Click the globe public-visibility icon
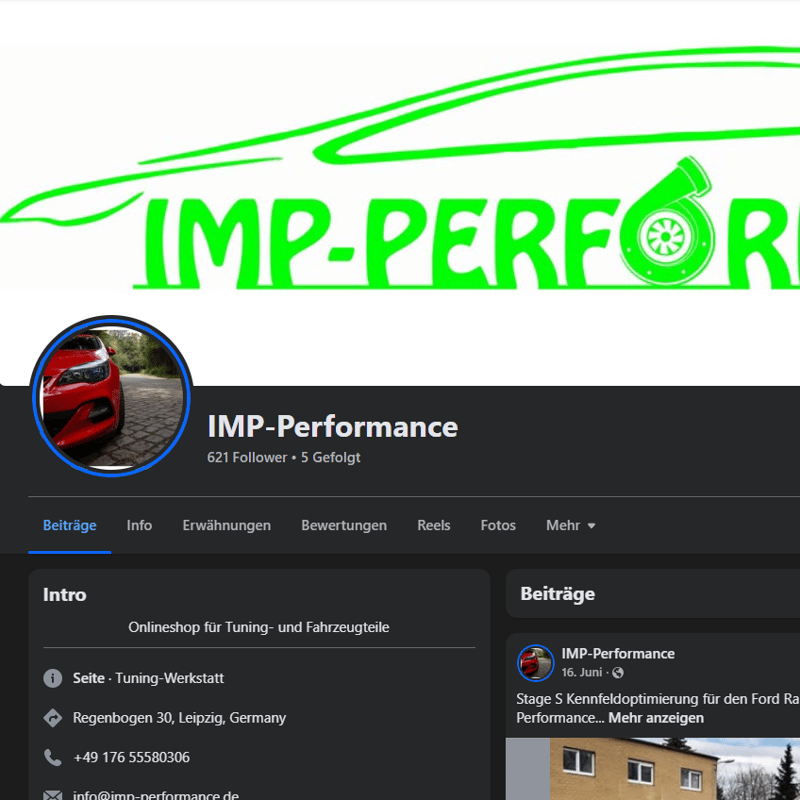Viewport: 800px width, 800px height. coord(617,673)
